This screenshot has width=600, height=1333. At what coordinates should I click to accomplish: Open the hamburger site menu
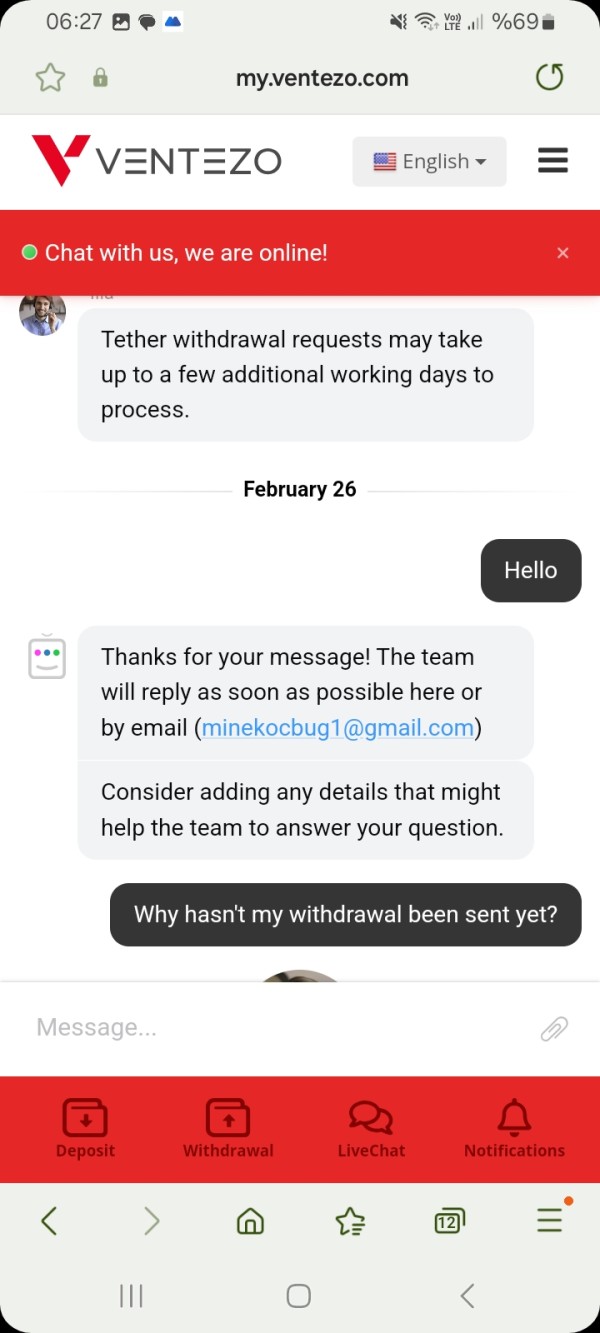click(x=553, y=161)
